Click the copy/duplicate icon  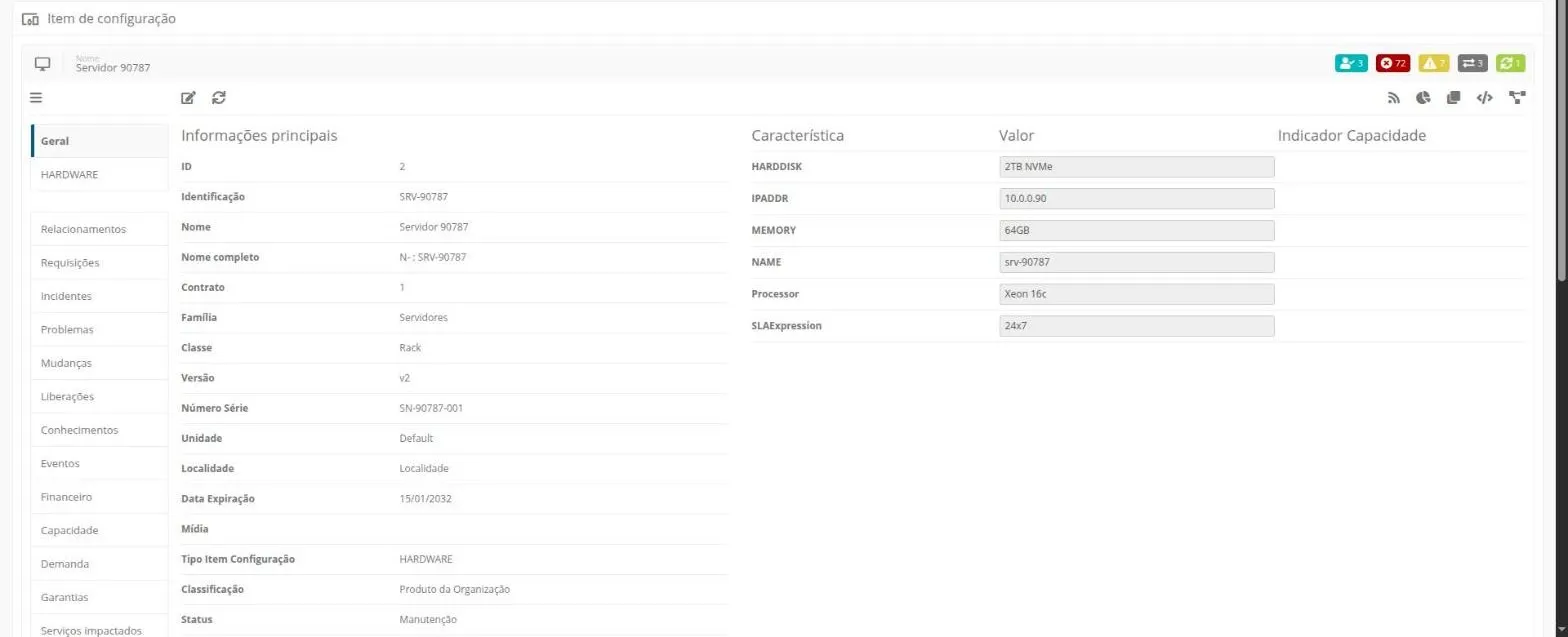click(x=1454, y=98)
